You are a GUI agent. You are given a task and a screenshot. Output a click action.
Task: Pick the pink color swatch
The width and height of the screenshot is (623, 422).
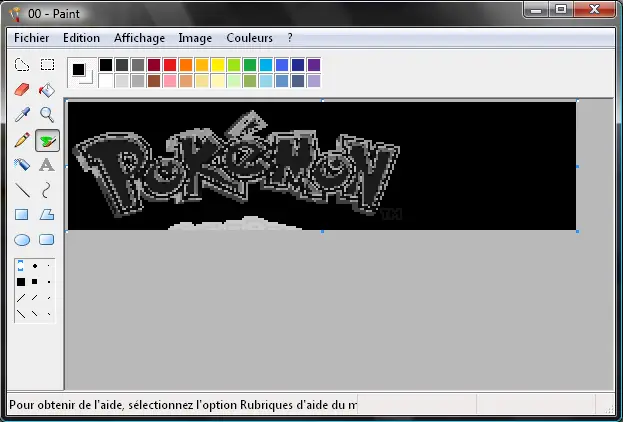coord(170,81)
